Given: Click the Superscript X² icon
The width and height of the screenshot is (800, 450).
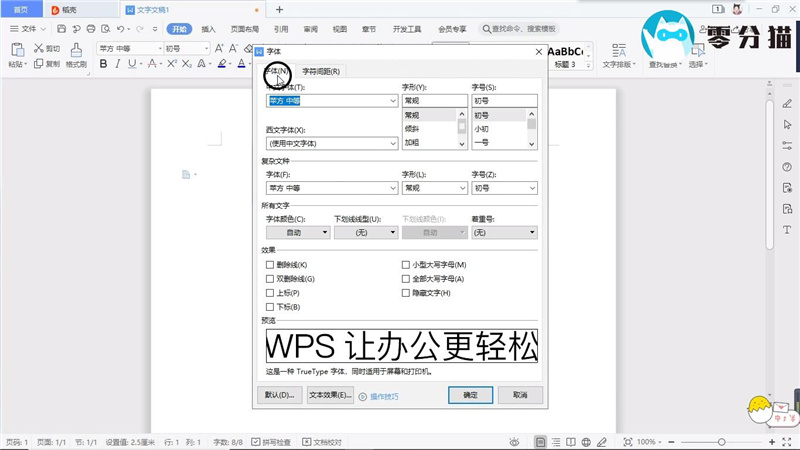Looking at the screenshot, I should click(x=172, y=64).
